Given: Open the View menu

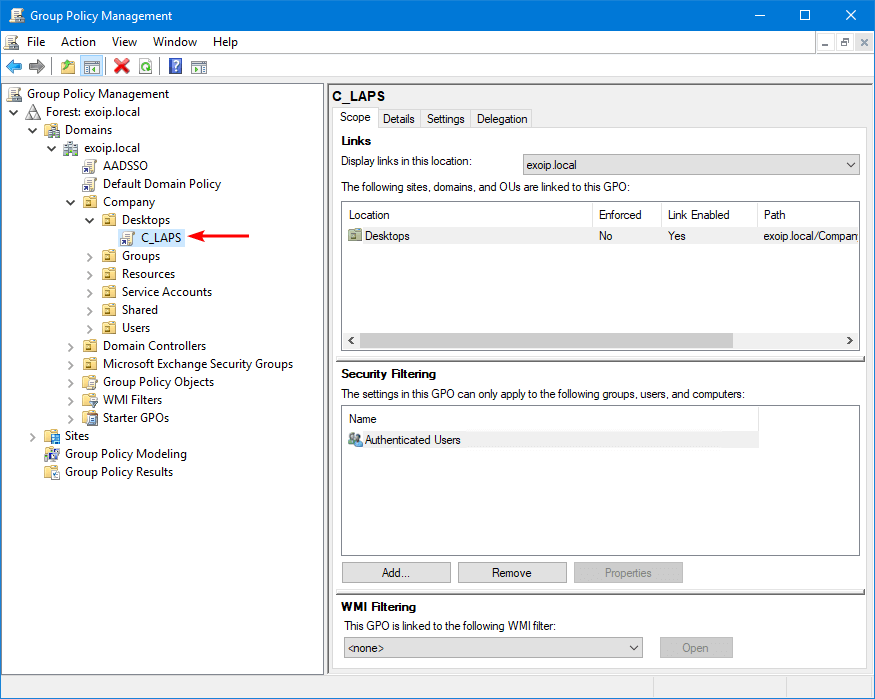Looking at the screenshot, I should [x=124, y=42].
